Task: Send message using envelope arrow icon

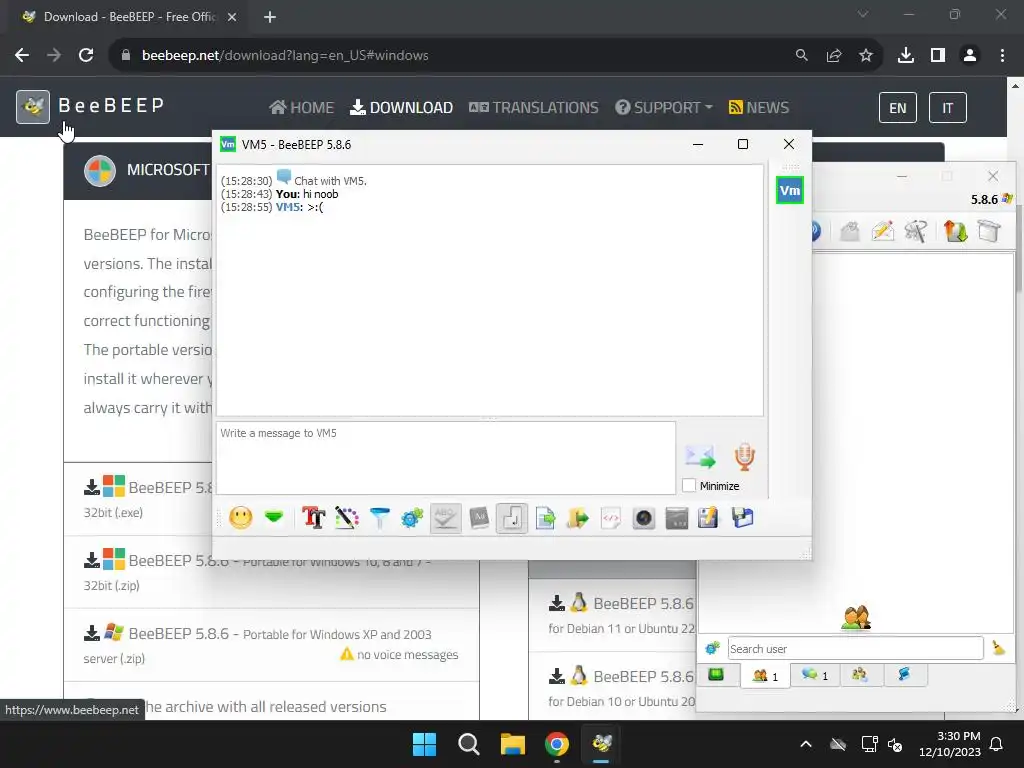Action: click(x=700, y=456)
